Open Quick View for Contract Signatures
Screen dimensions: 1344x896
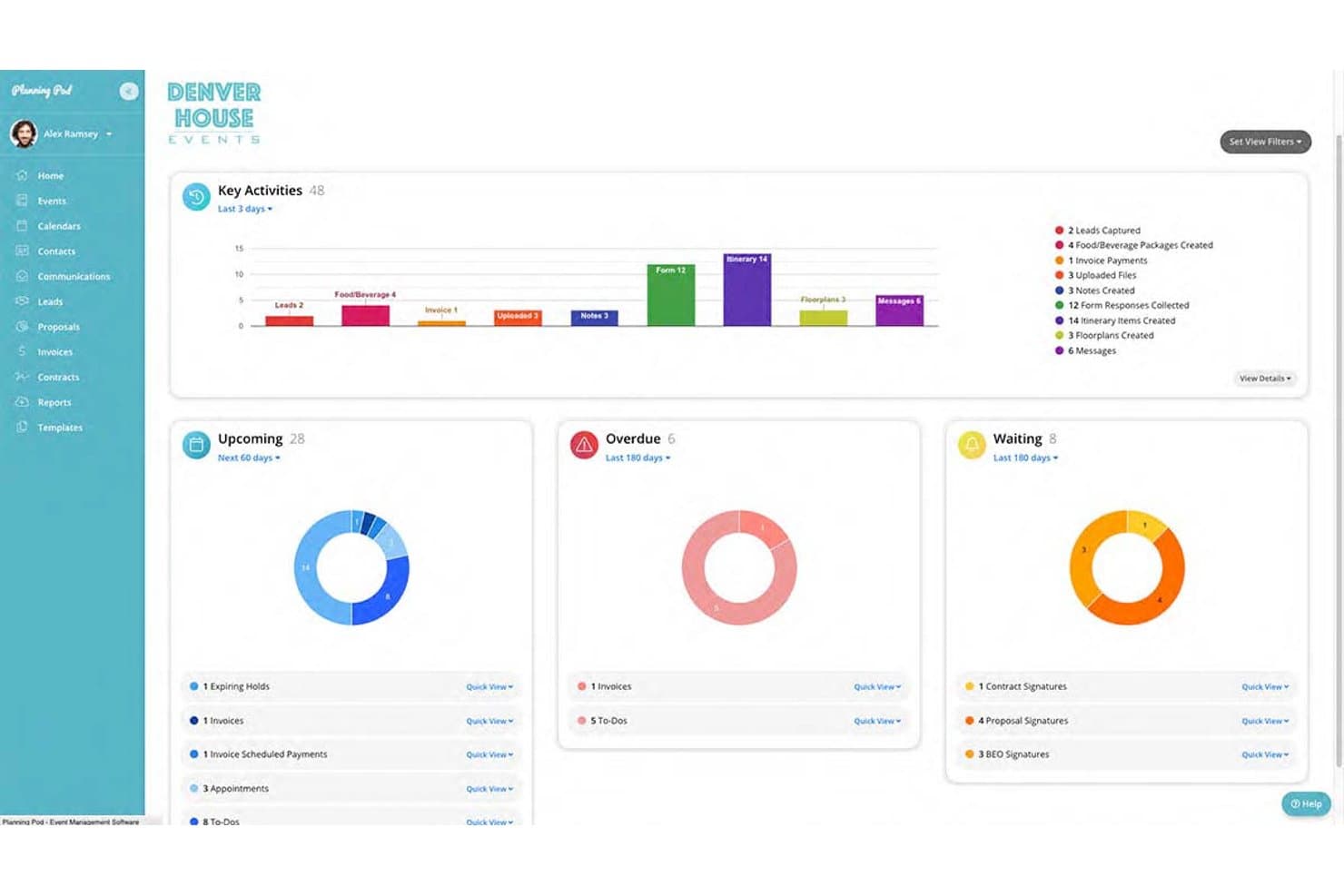point(1265,687)
